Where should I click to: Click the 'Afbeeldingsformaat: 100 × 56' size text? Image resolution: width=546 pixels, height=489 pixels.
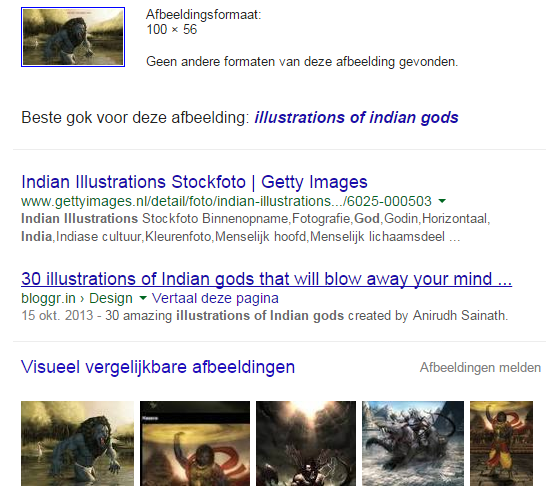pyautogui.click(x=203, y=22)
